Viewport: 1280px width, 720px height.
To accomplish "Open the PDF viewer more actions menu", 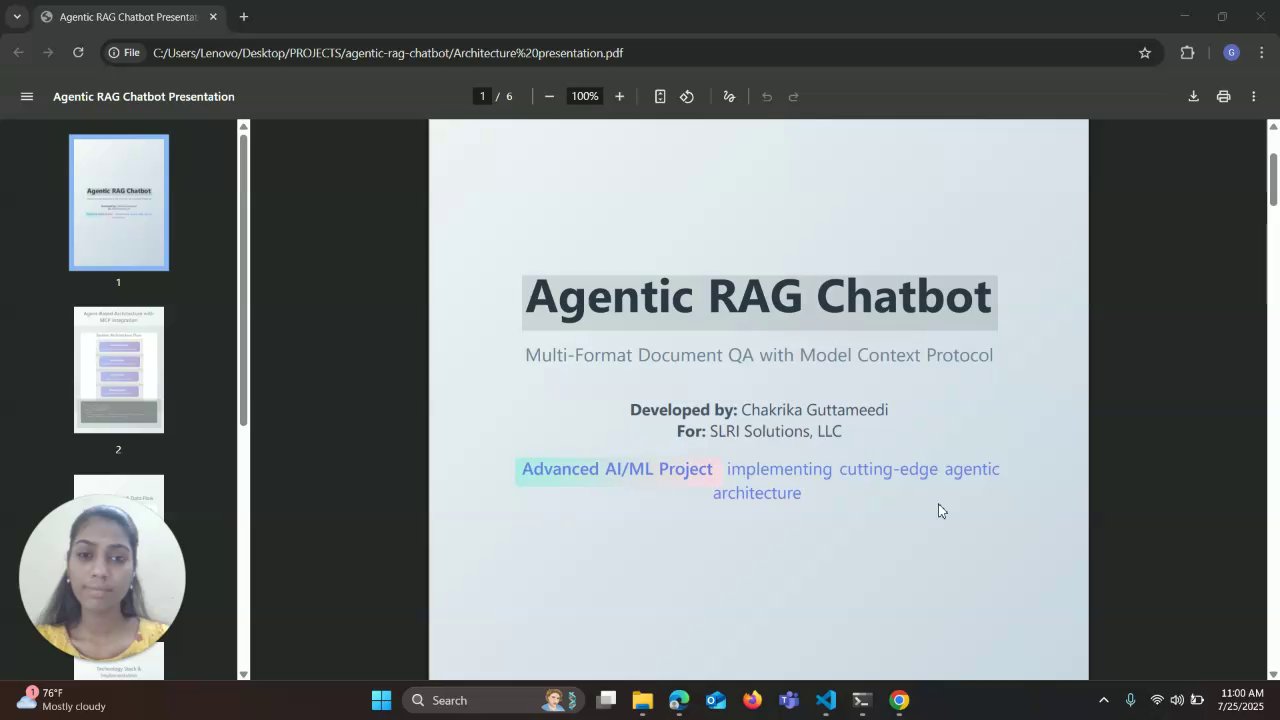I will coord(1254,97).
